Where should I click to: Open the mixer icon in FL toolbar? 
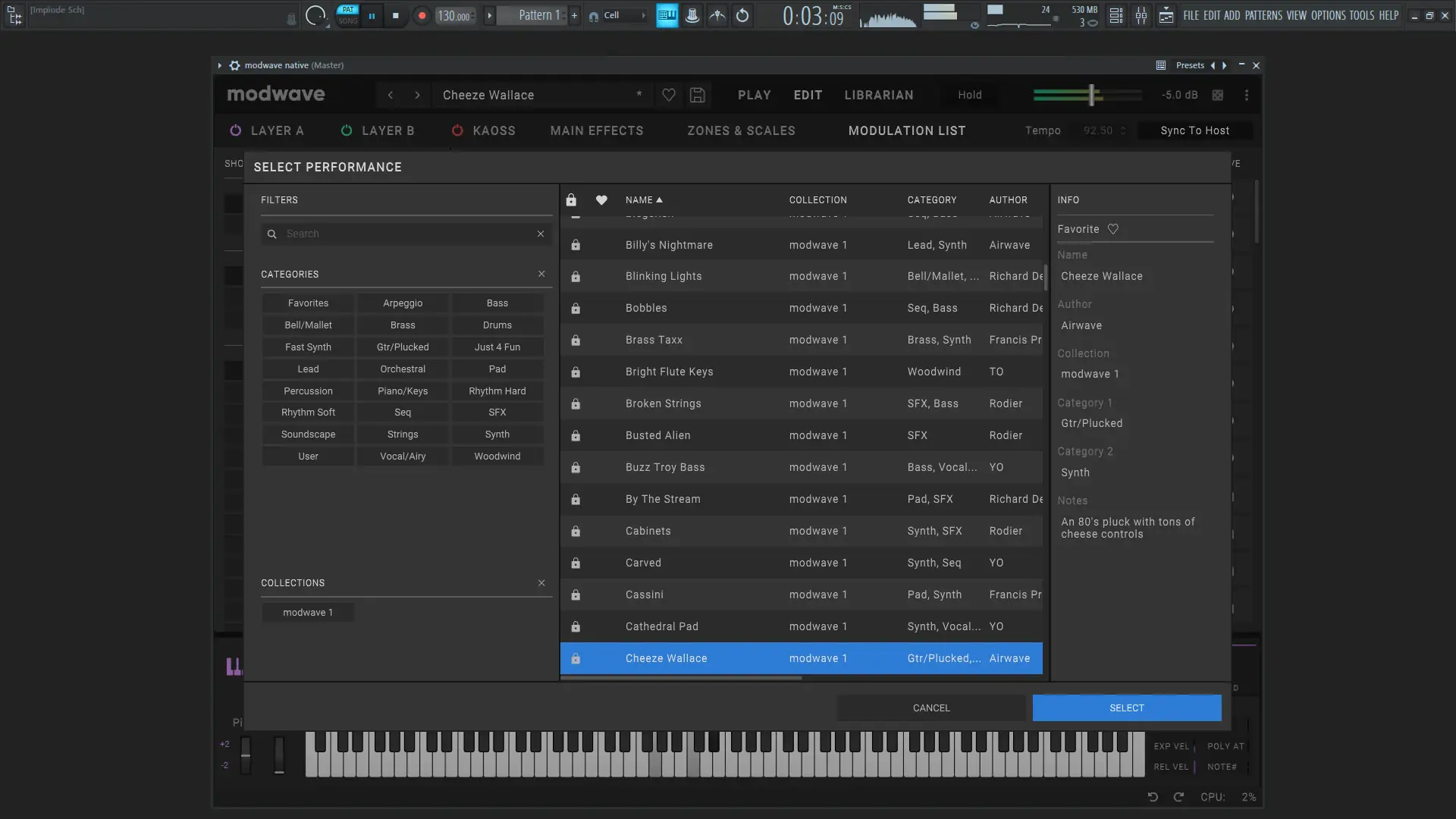[1141, 15]
